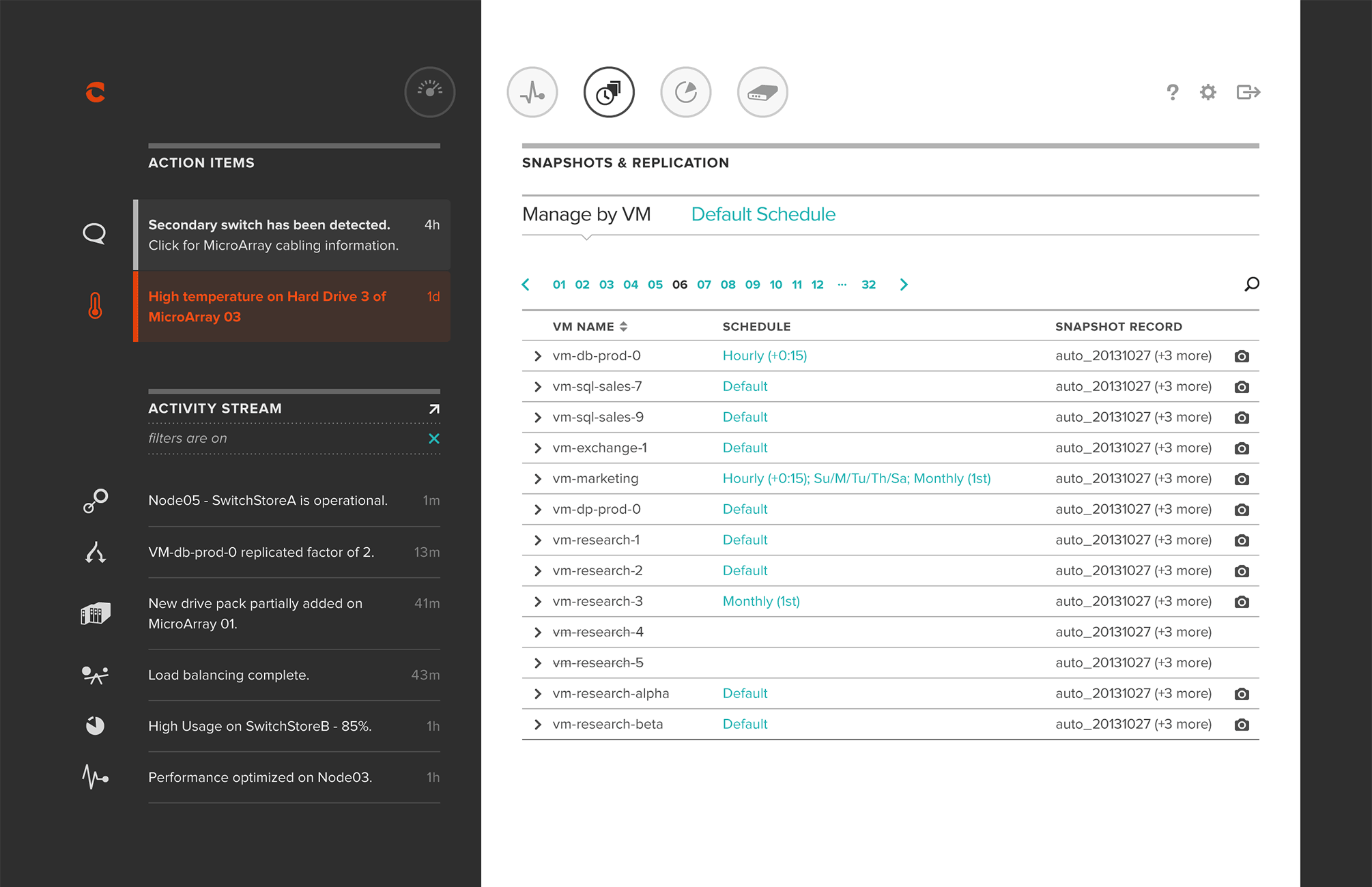This screenshot has width=1372, height=887.
Task: Open the hardware drive view icon
Action: coord(762,92)
